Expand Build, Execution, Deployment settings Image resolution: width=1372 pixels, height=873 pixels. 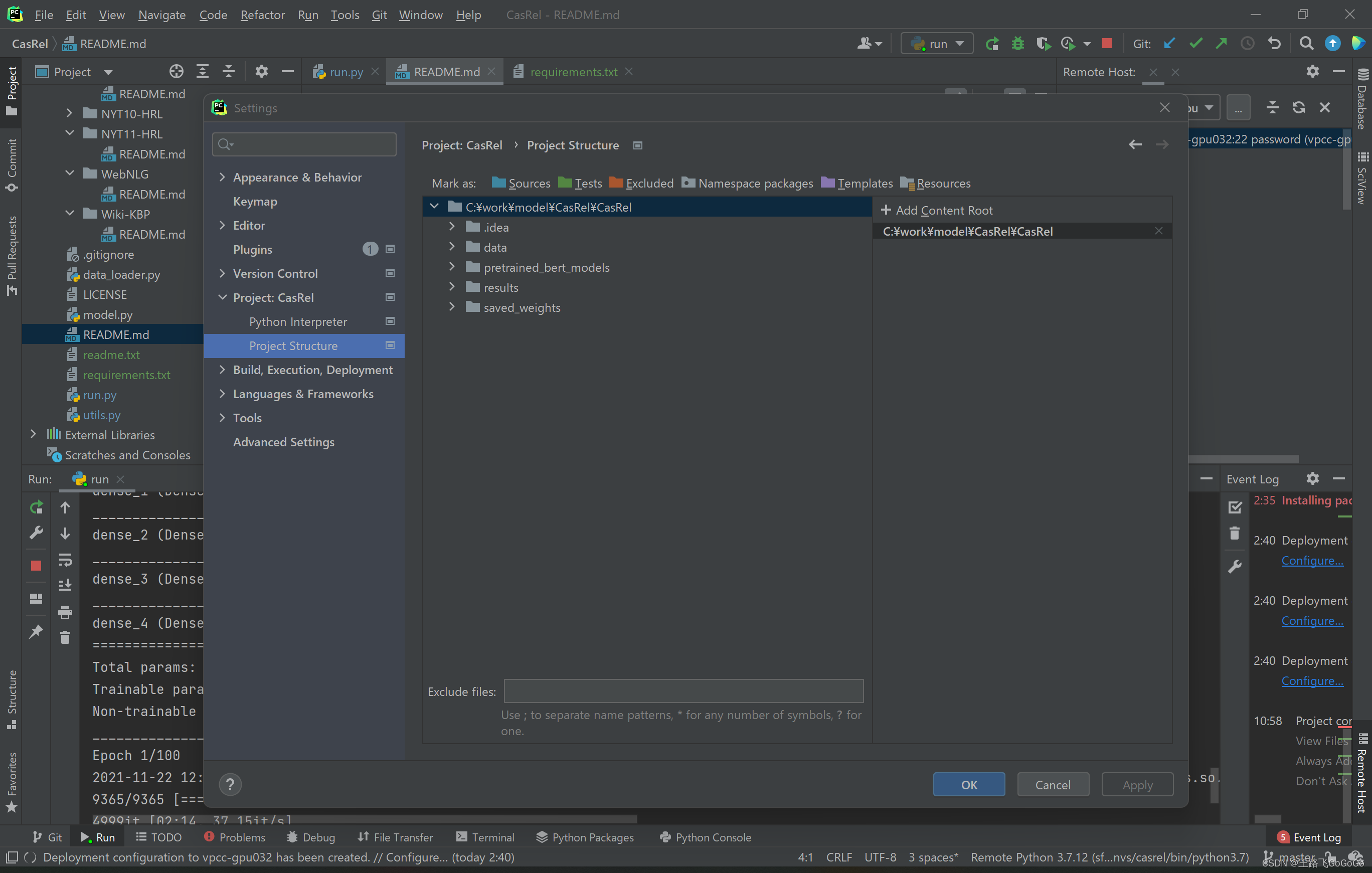point(222,370)
